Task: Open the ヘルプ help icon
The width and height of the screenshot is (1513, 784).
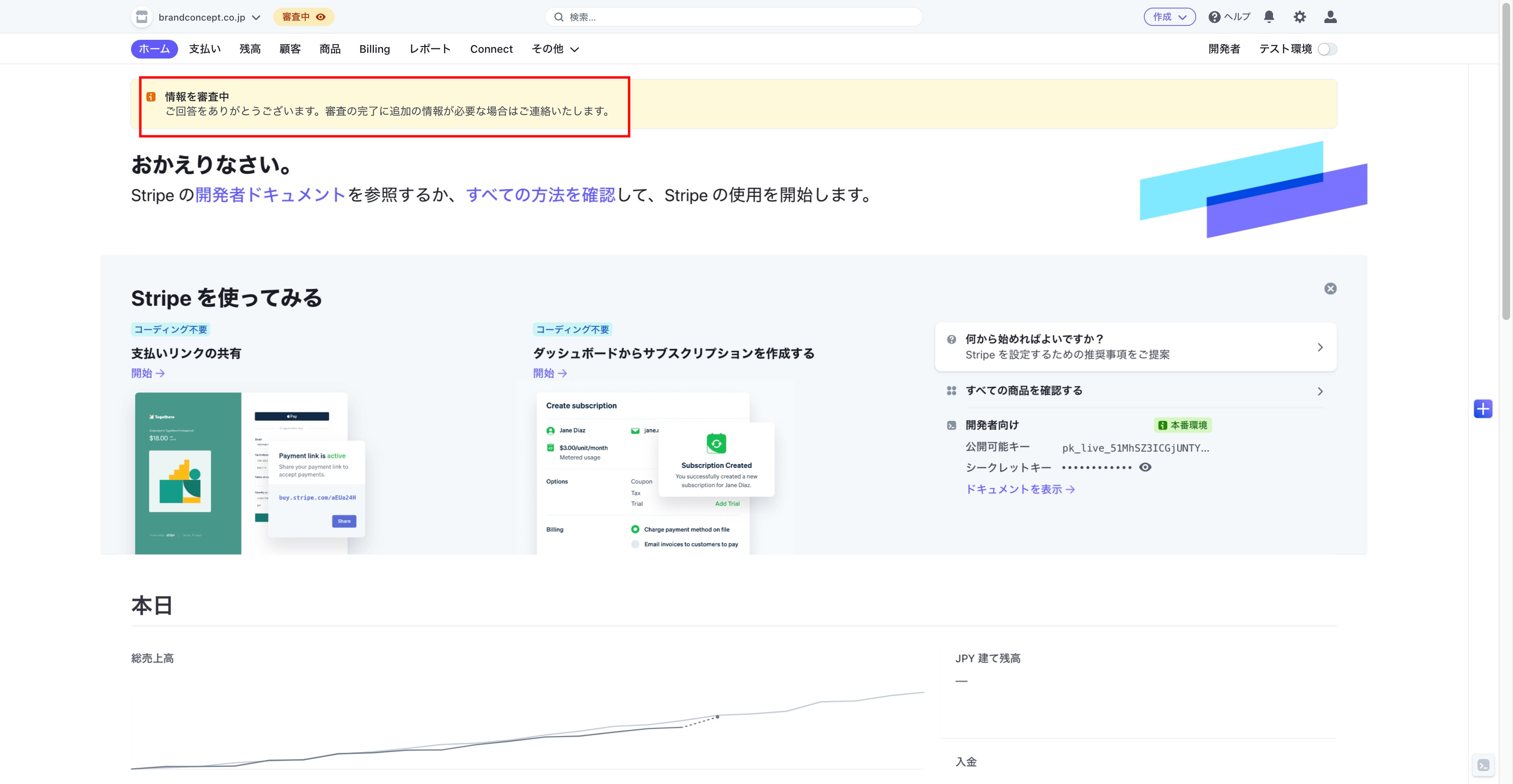Action: (1214, 17)
